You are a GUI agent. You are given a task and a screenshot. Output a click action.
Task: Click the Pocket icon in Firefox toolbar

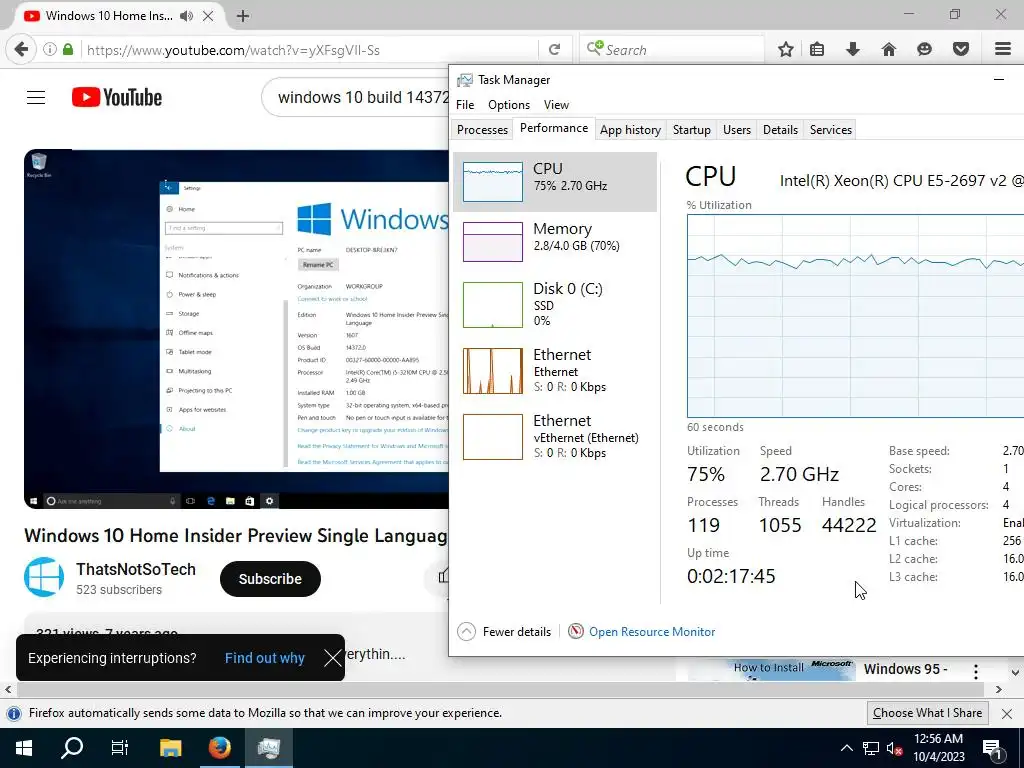961,50
